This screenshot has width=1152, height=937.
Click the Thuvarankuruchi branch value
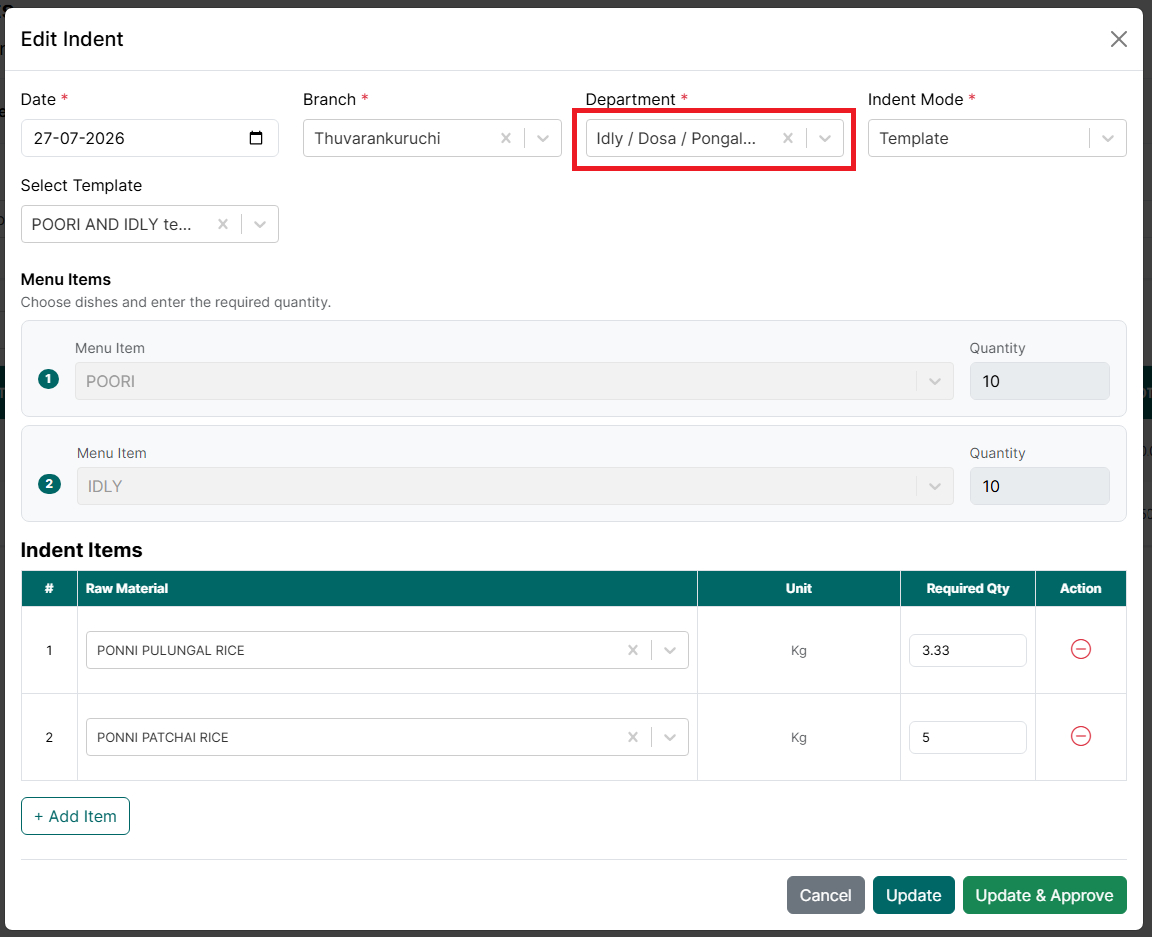point(377,138)
